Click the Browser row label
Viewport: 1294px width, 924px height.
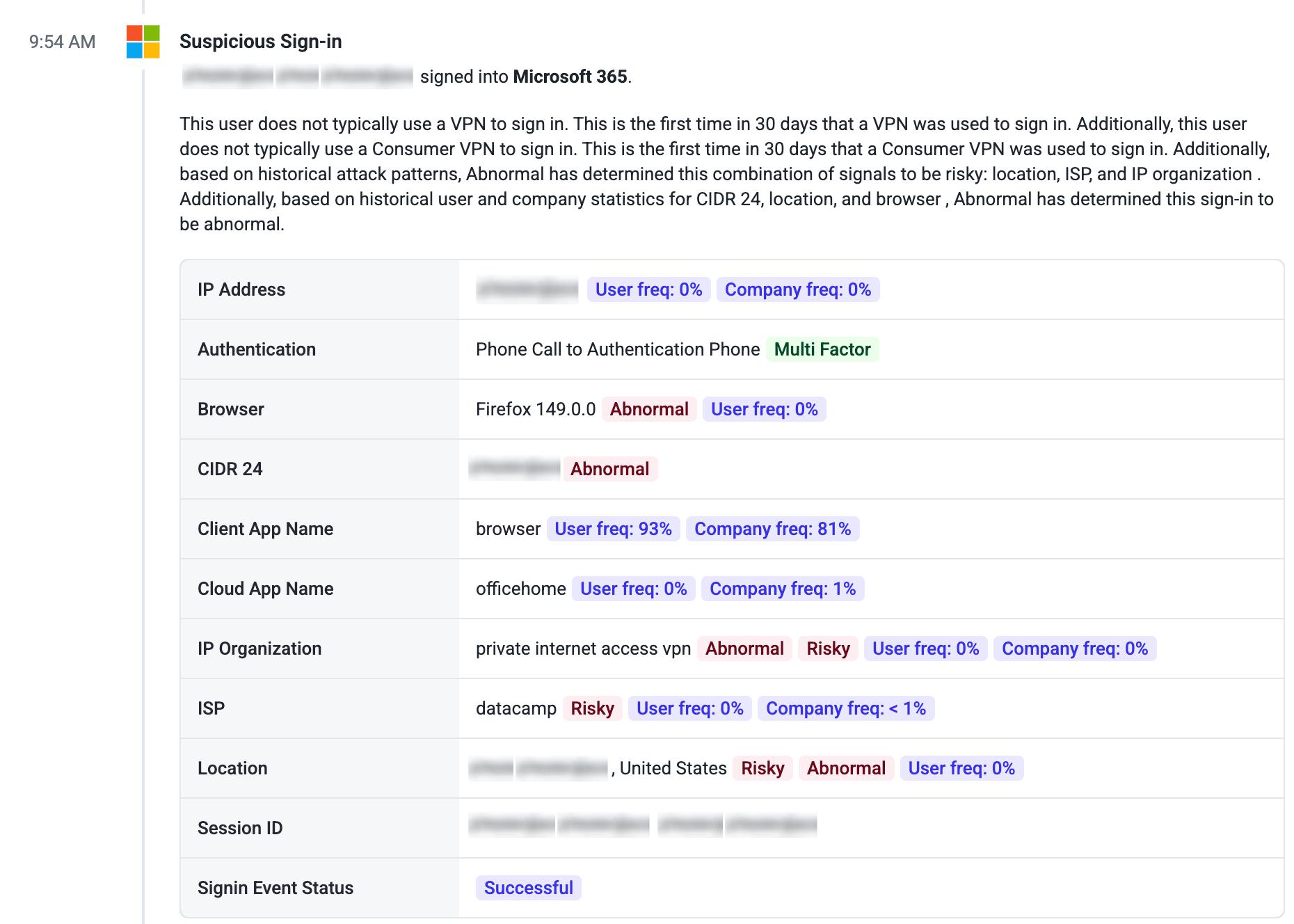click(231, 409)
